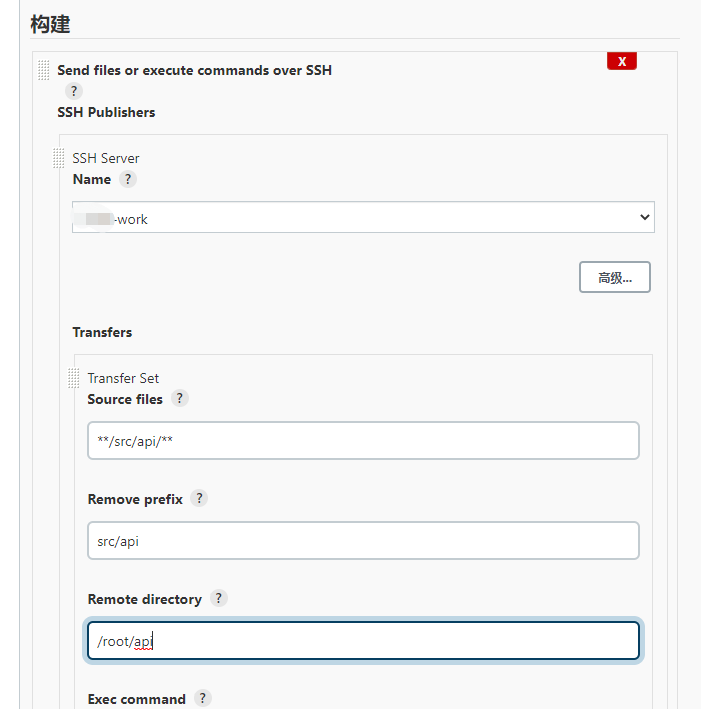Viewport: 701px width, 709px height.
Task: Click the Transfer Set title text
Action: [x=123, y=378]
